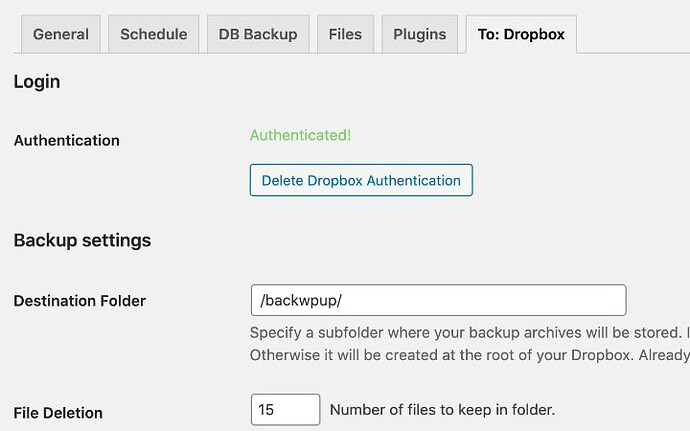Screen dimensions: 690x431
Task: Place cursor after /backwpup/ text
Action: pyautogui.click(x=343, y=301)
